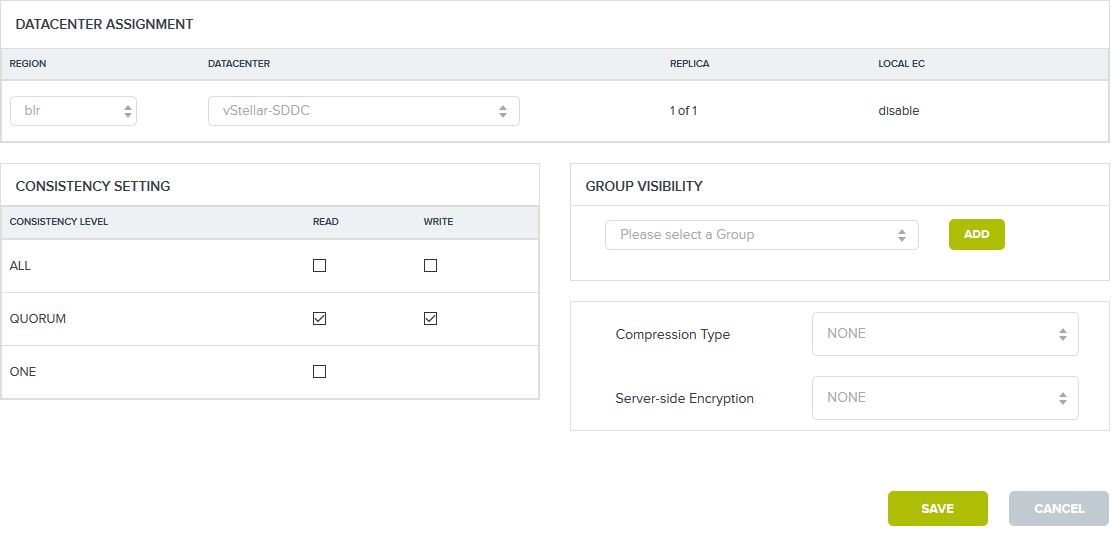Click the Server-side Encryption dropdown arrows
The width and height of the screenshot is (1114, 537).
coord(1062,398)
